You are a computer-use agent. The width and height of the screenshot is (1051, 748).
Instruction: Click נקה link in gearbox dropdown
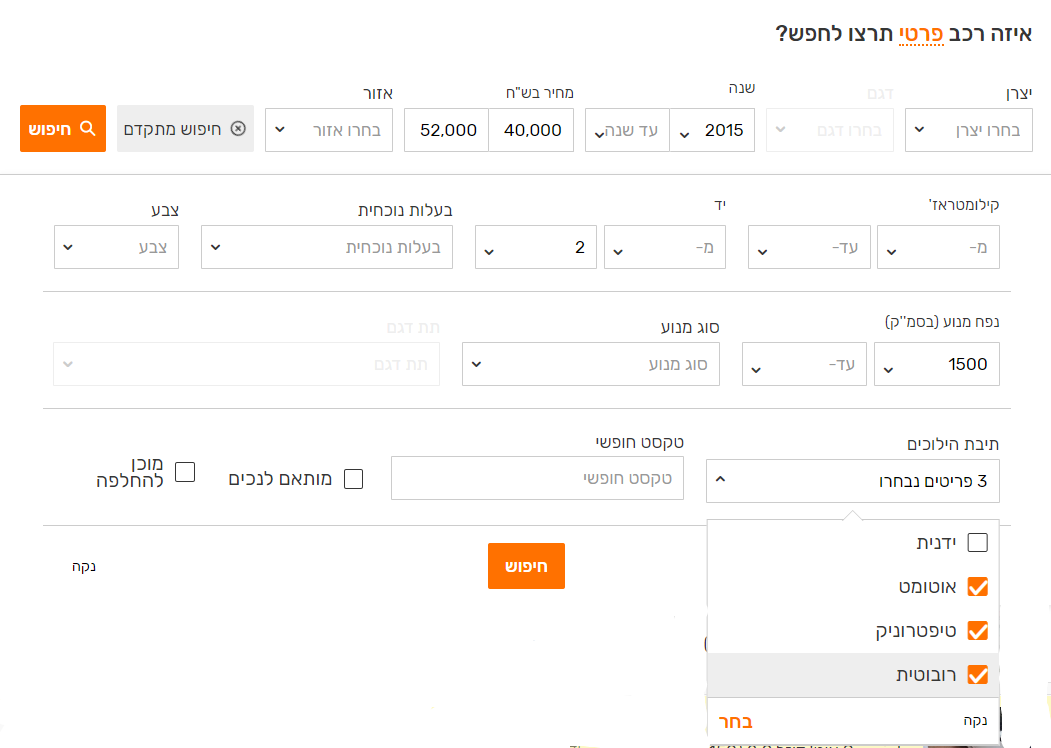pyautogui.click(x=975, y=721)
